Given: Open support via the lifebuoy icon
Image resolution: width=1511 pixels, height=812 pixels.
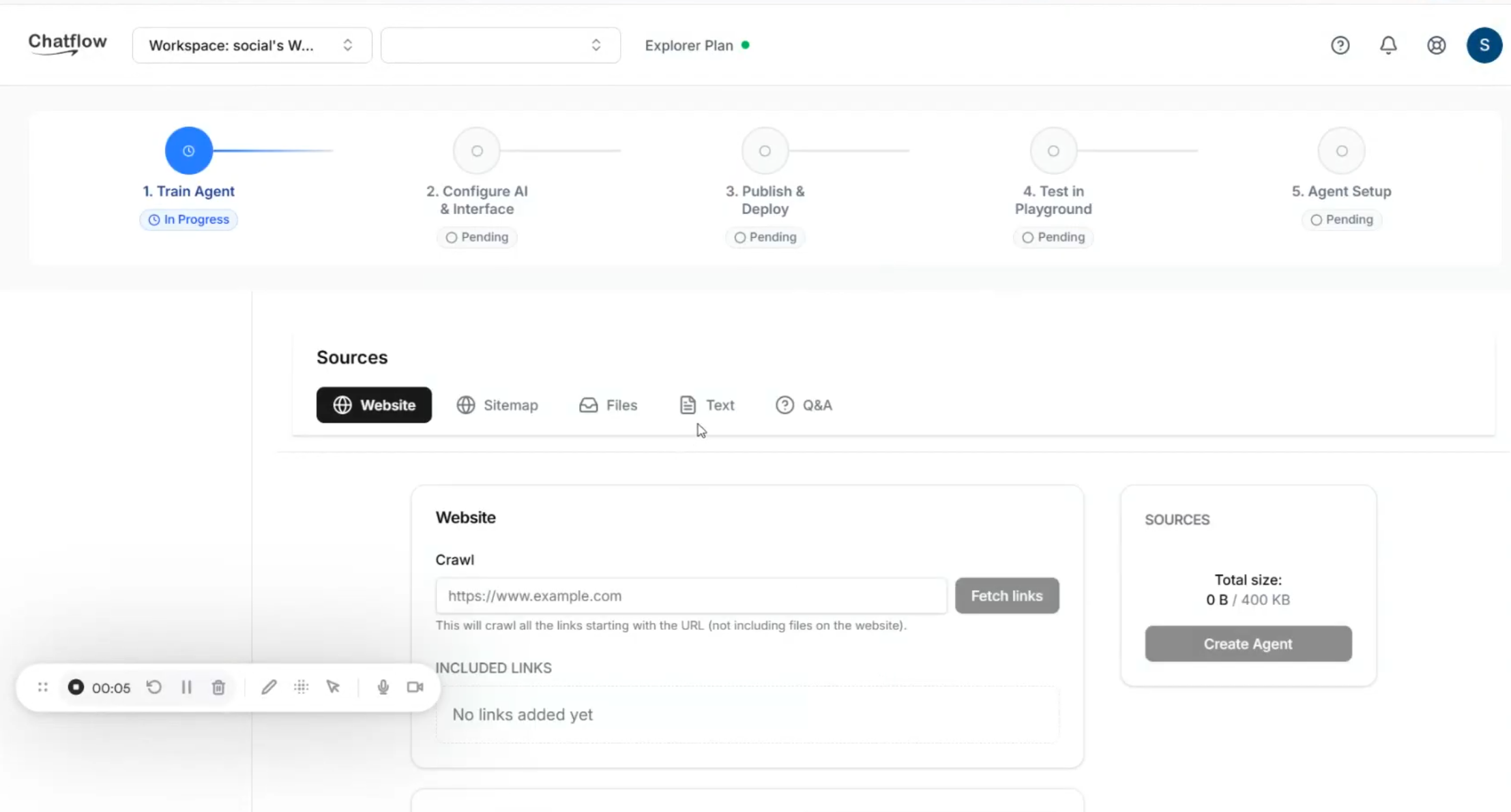Looking at the screenshot, I should pyautogui.click(x=1435, y=45).
